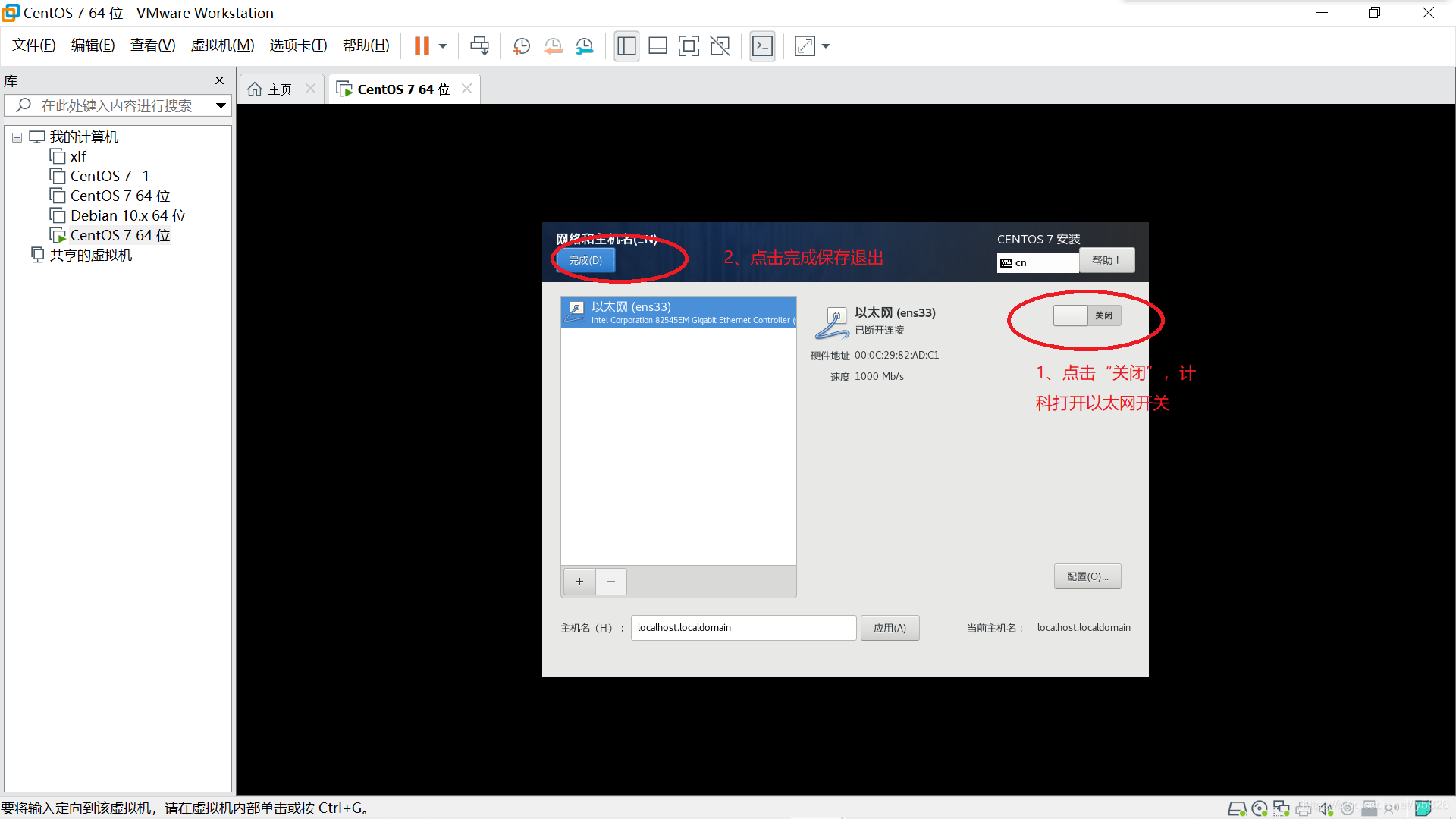Screen dimensions: 1456x819
Task: Add a network device with plus button
Action: point(579,582)
